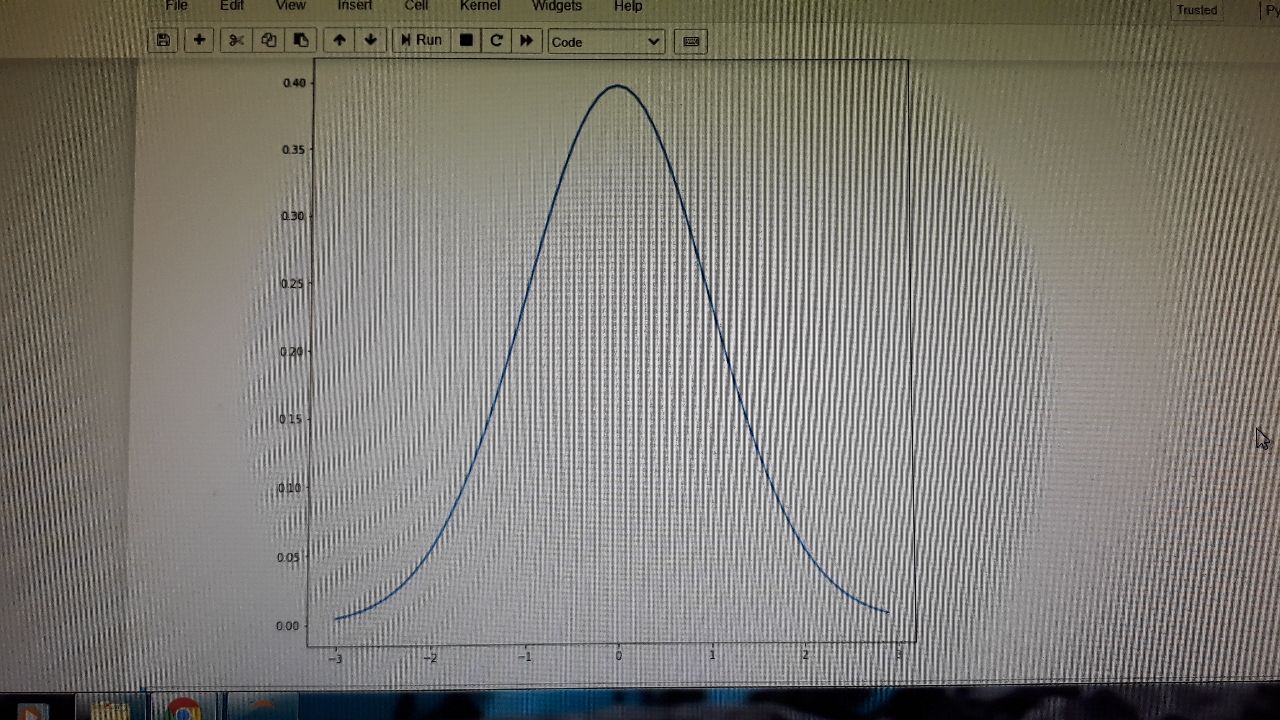Interrupt the kernel with stop icon
The image size is (1280, 720).
click(466, 41)
